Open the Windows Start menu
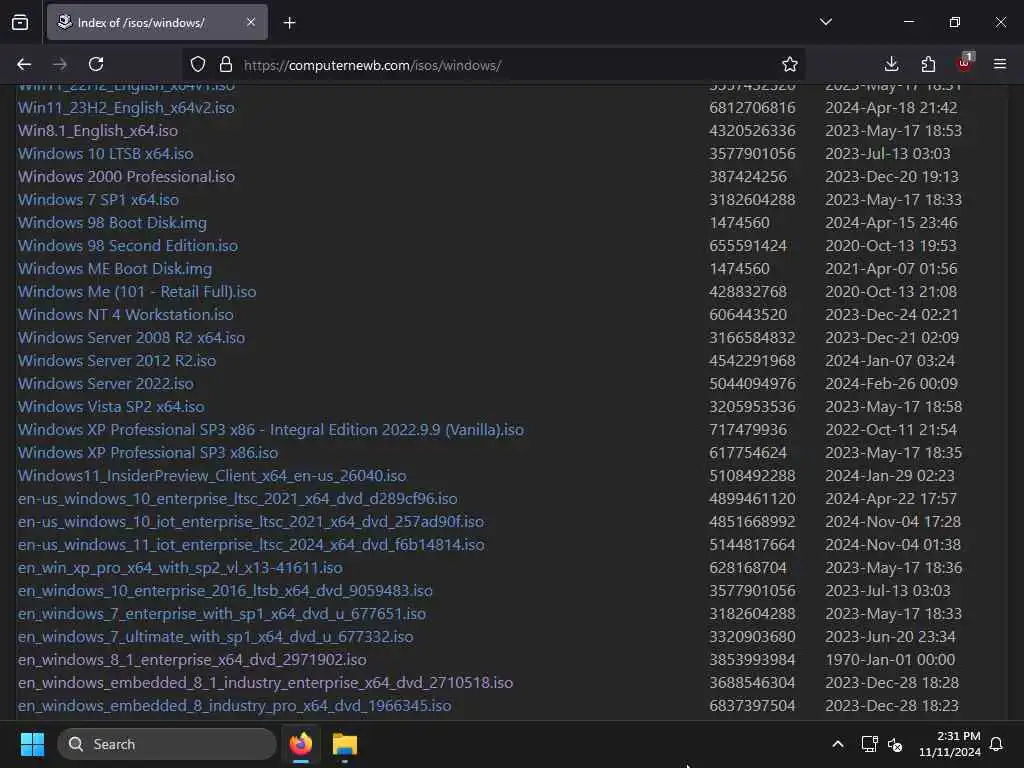1024x768 pixels. [32, 744]
